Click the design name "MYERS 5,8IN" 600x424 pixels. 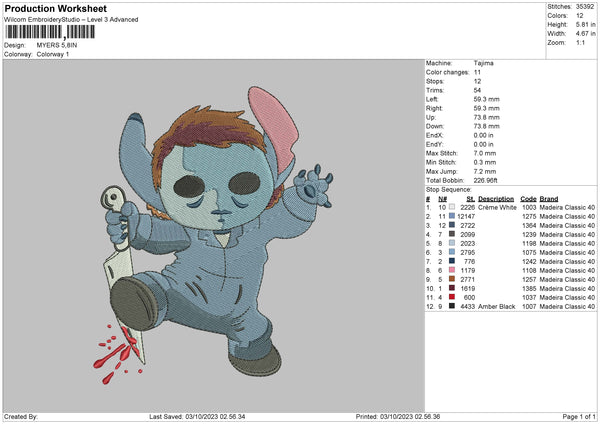pos(57,45)
